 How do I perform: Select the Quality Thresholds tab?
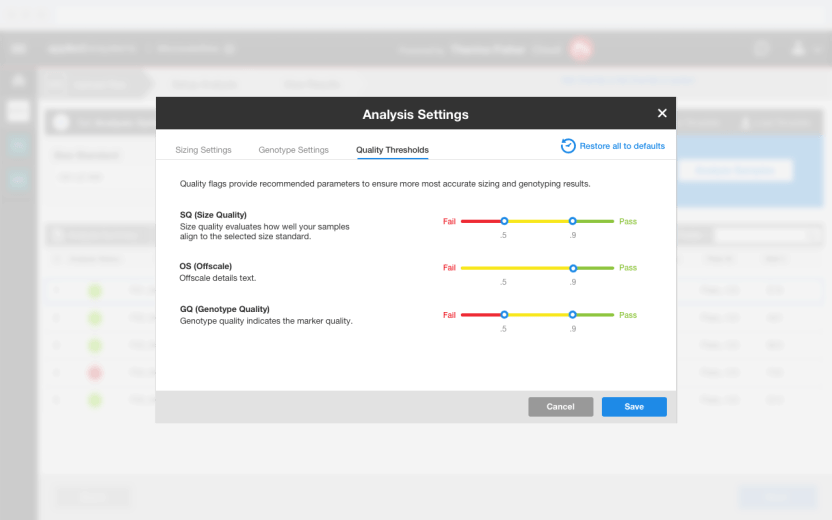pyautogui.click(x=392, y=150)
